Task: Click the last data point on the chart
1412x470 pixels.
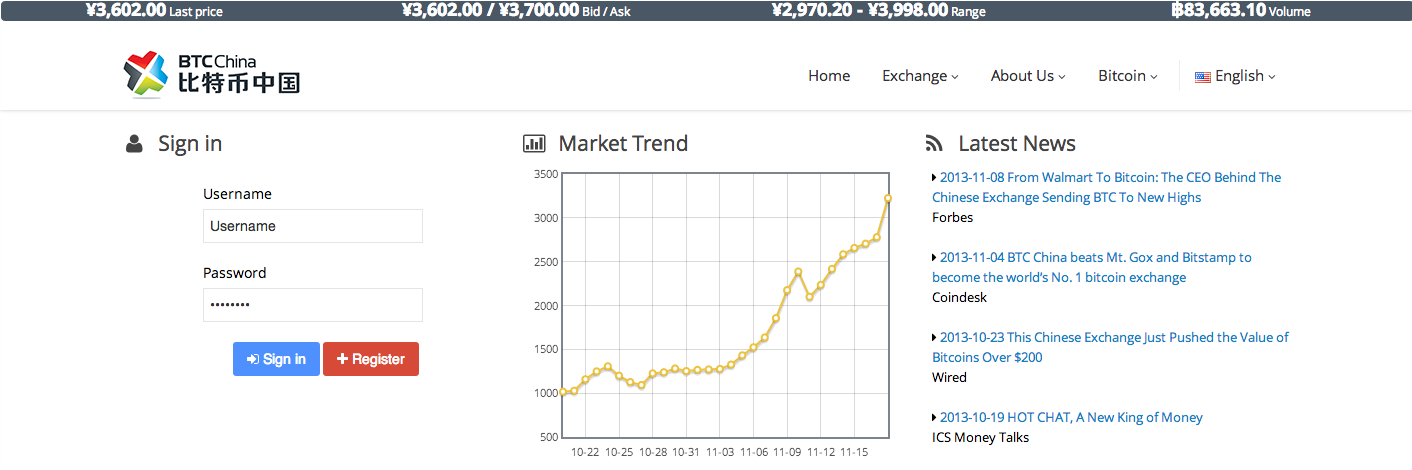Action: (x=888, y=198)
